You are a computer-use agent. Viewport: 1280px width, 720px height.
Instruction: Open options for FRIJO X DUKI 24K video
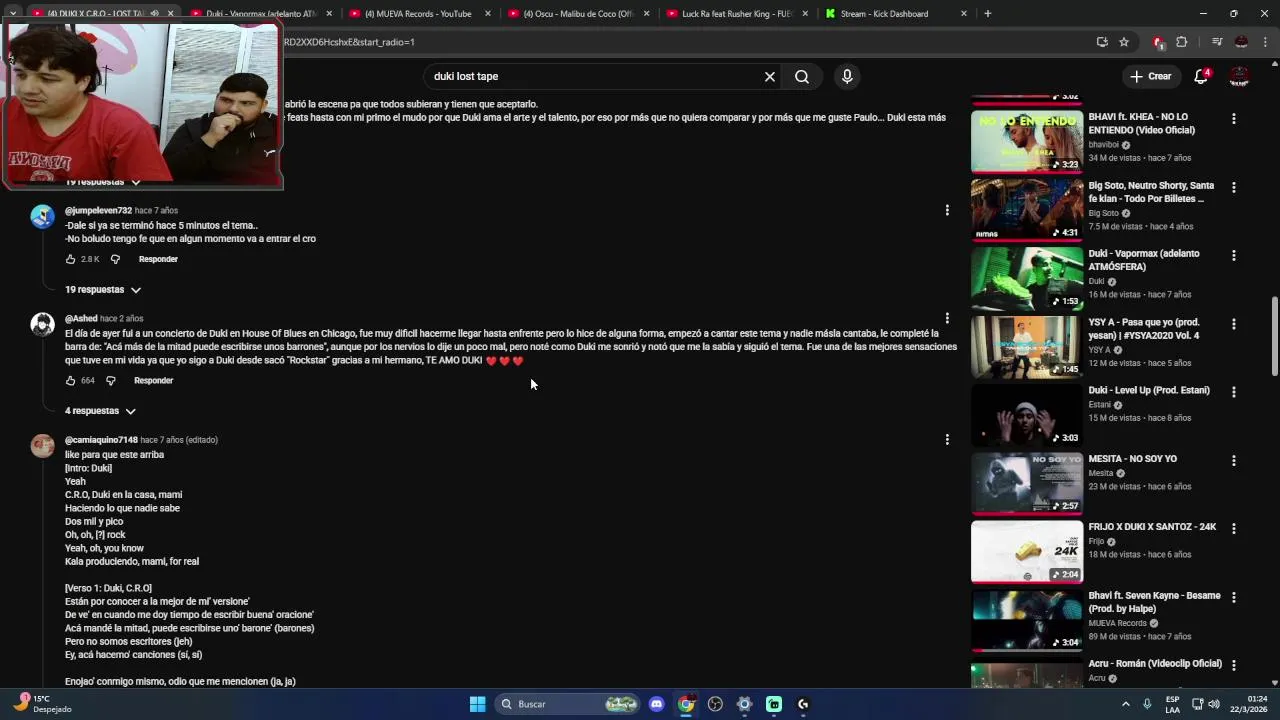(x=1233, y=528)
